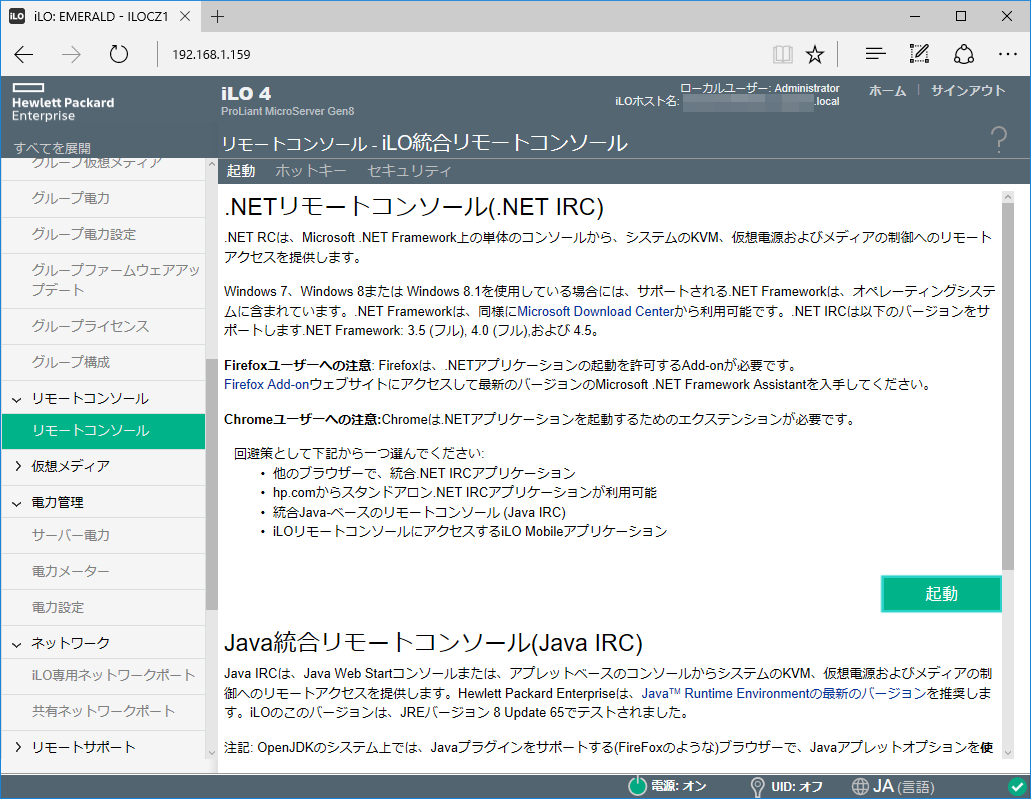The width and height of the screenshot is (1031, 799).
Task: Select グループ構成 in the sidebar
Action: point(103,362)
